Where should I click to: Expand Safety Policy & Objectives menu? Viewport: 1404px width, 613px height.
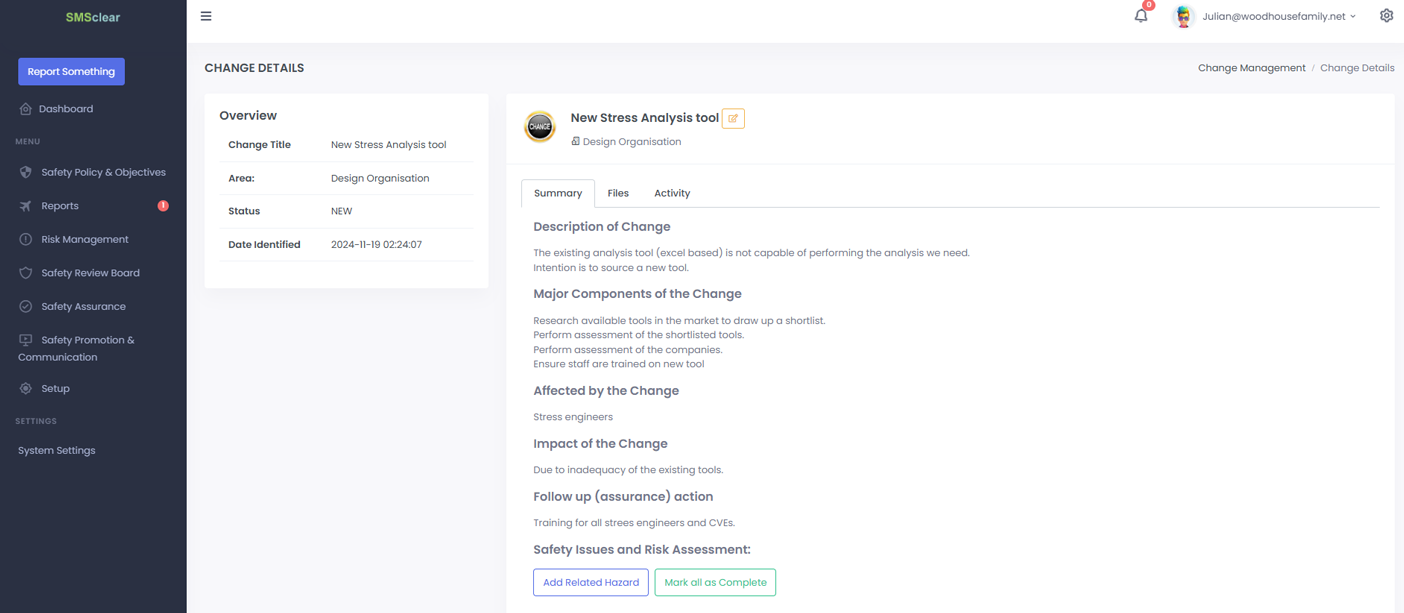pyautogui.click(x=103, y=172)
